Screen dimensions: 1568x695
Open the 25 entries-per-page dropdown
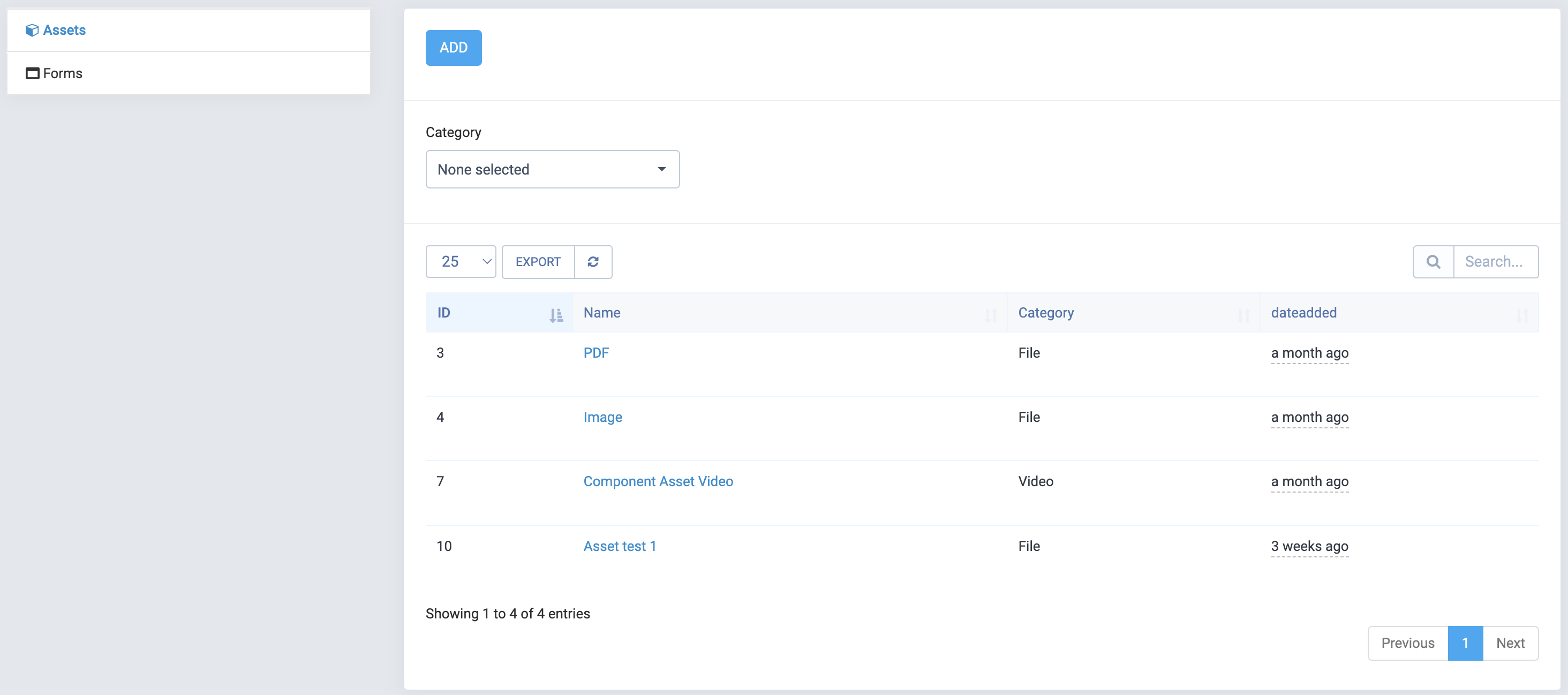(461, 262)
